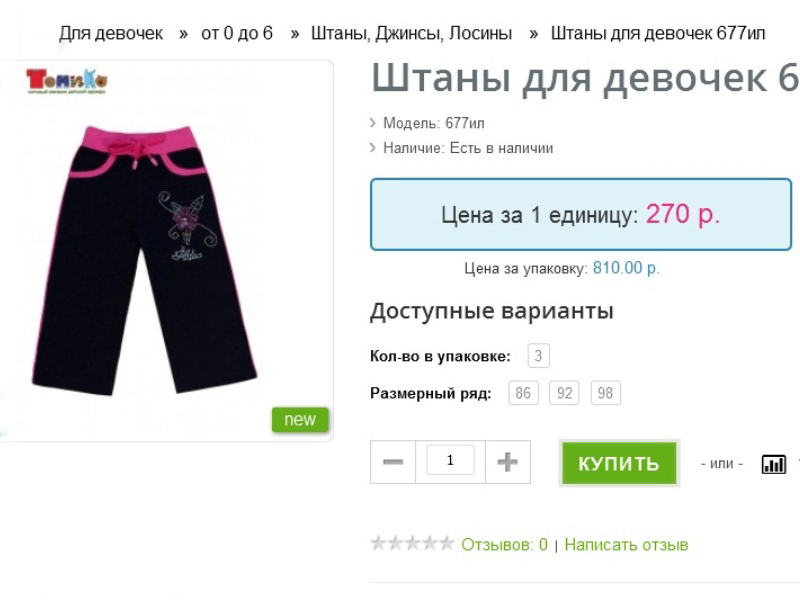Click the arrow marker before Наличие
This screenshot has width=800, height=600.
point(373,148)
